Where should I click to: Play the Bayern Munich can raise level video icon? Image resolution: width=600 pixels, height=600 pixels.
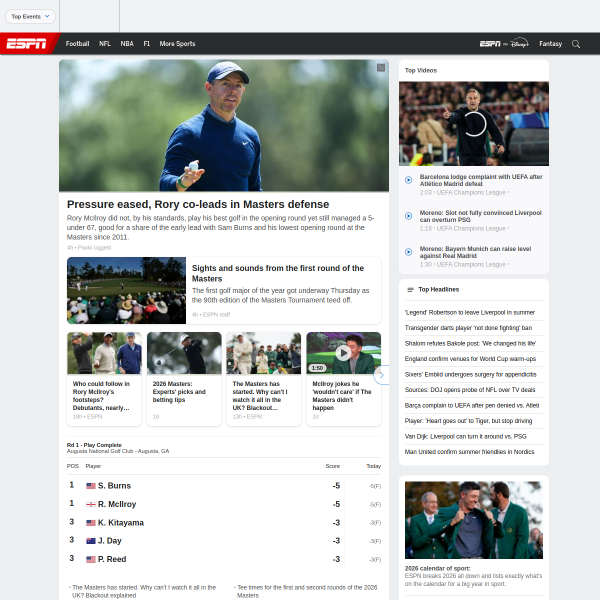pyautogui.click(x=408, y=252)
